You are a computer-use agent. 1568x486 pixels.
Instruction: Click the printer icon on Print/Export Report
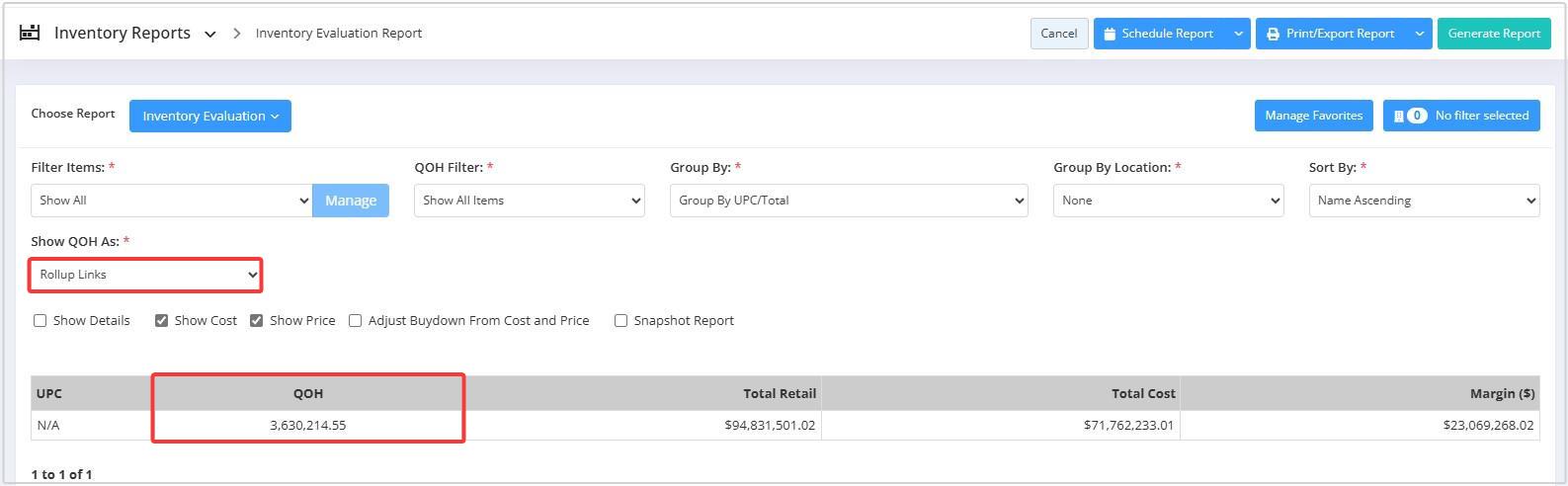tap(1274, 34)
